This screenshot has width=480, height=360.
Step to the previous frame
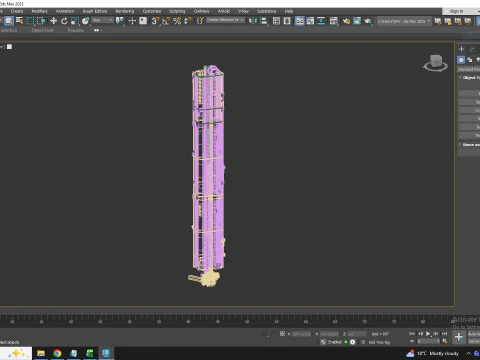click(x=420, y=334)
